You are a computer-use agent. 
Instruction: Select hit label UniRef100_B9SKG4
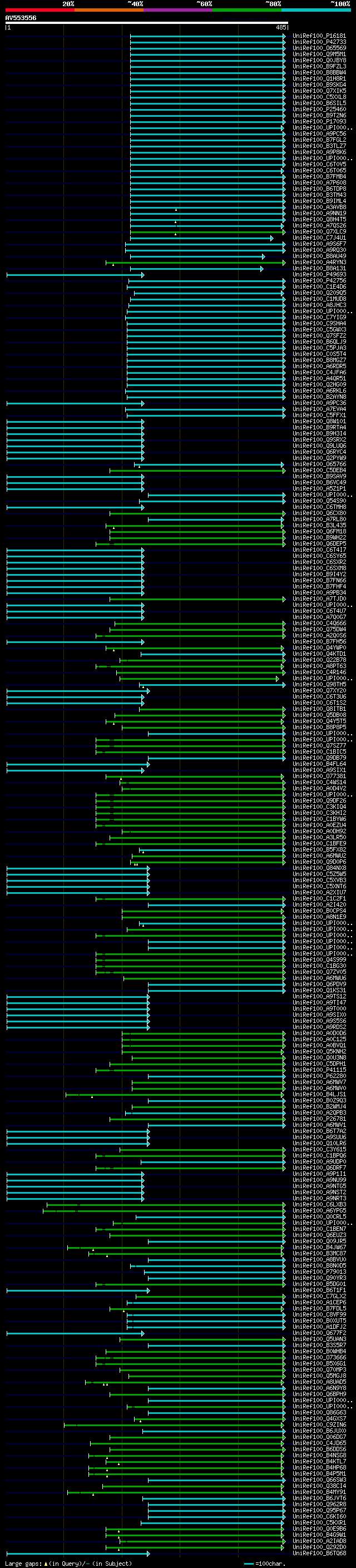click(x=319, y=85)
